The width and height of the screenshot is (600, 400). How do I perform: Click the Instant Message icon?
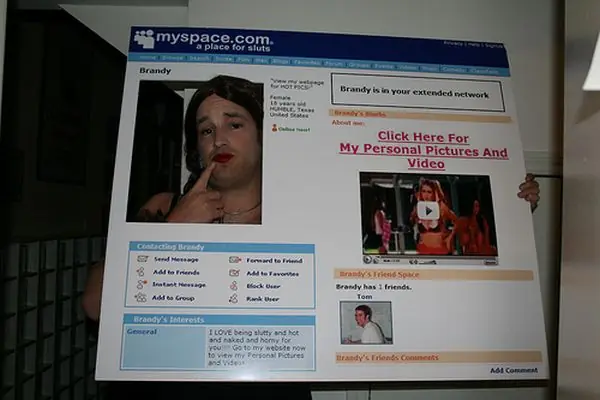click(x=142, y=284)
